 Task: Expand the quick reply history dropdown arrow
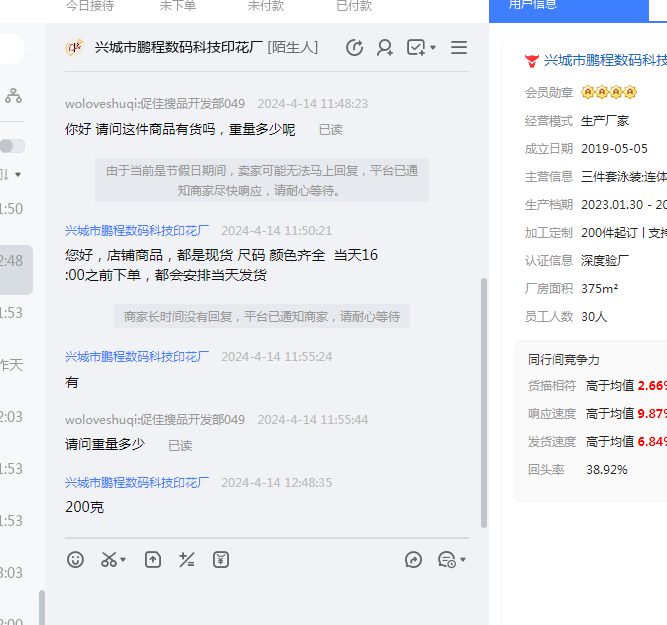(463, 561)
